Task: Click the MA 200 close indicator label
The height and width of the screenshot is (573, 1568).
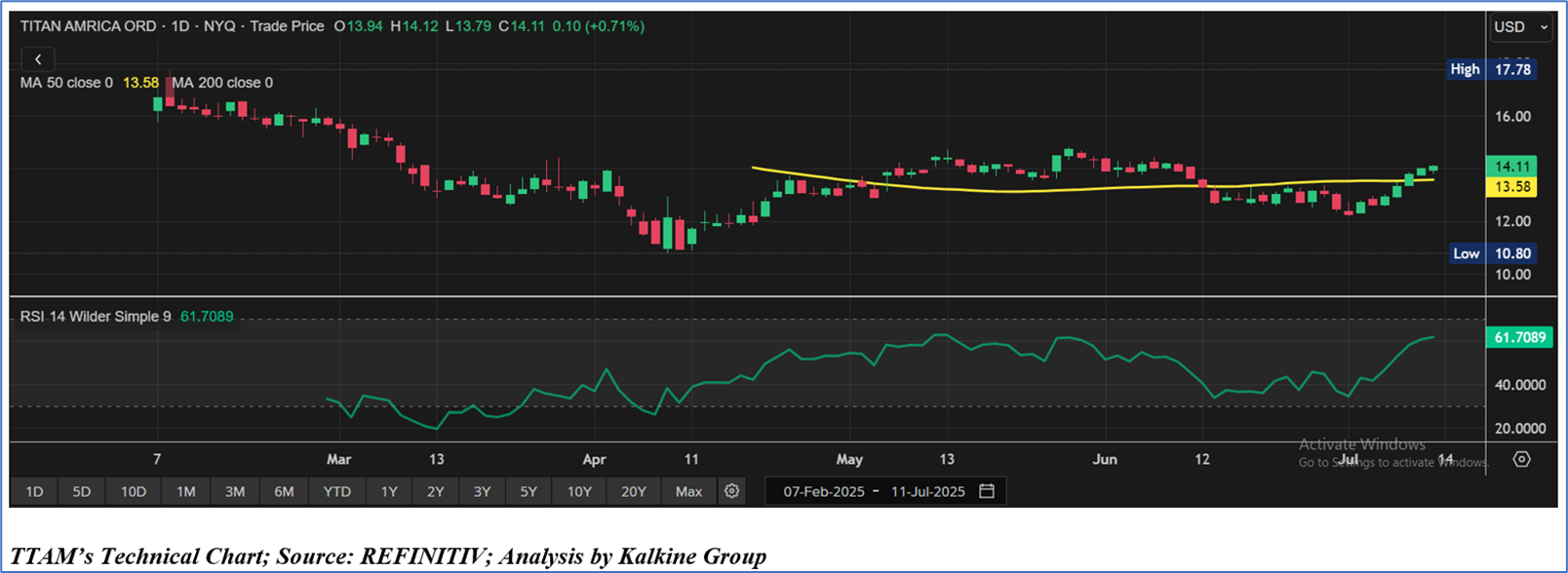Action: click(223, 83)
